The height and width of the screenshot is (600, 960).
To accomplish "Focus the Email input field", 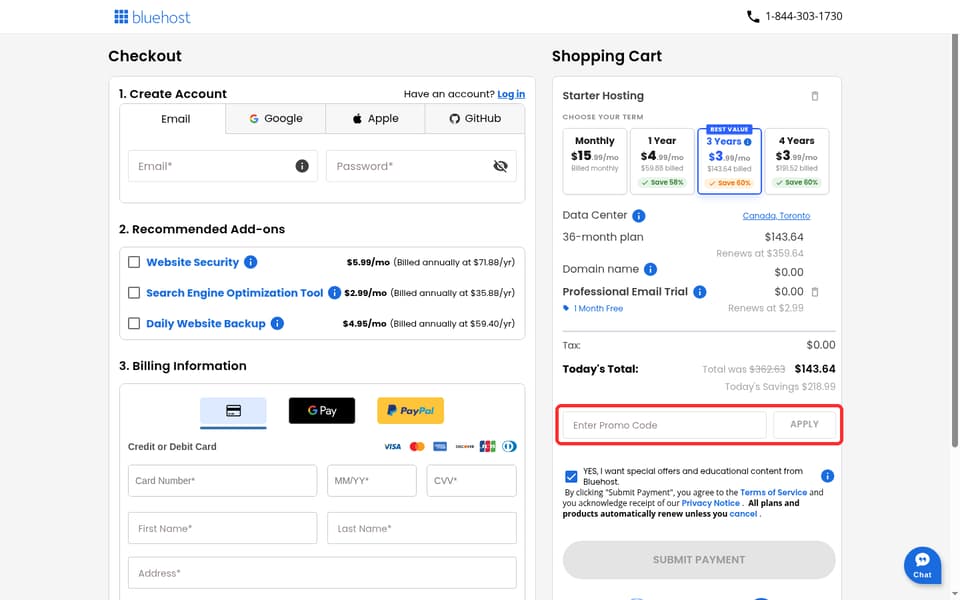I will 223,166.
